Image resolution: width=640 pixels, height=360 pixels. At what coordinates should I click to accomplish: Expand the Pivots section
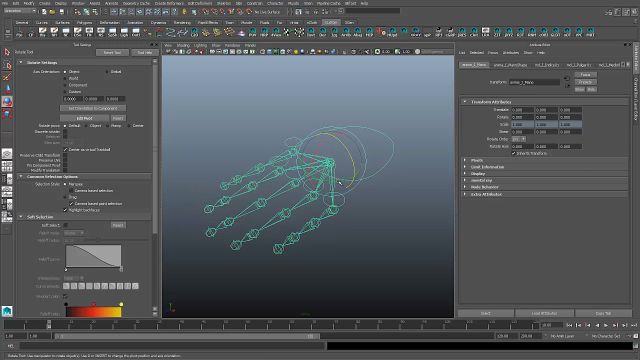(464, 160)
